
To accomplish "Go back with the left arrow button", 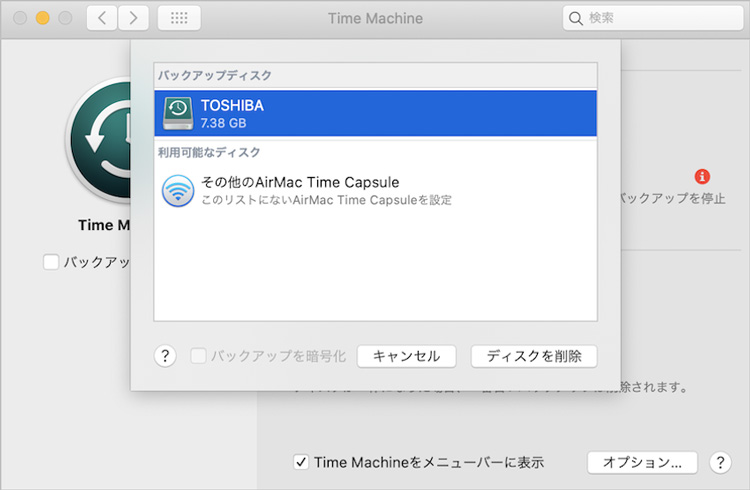I will [x=101, y=18].
